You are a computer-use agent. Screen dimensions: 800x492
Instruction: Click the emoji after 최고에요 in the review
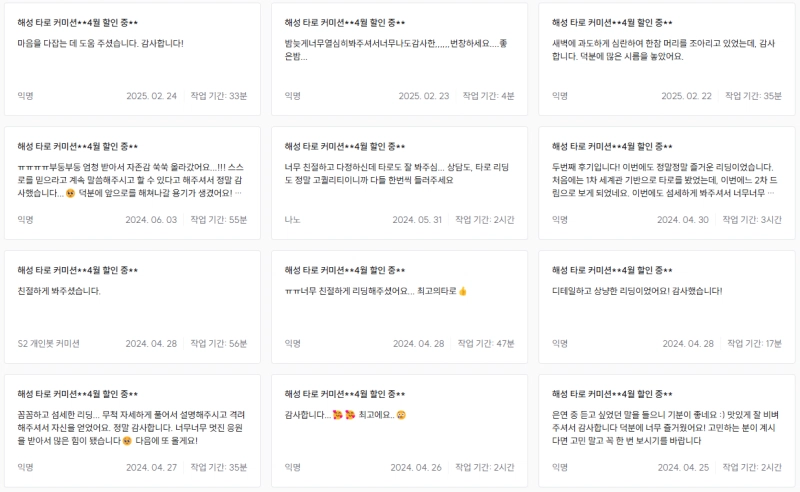pos(400,415)
